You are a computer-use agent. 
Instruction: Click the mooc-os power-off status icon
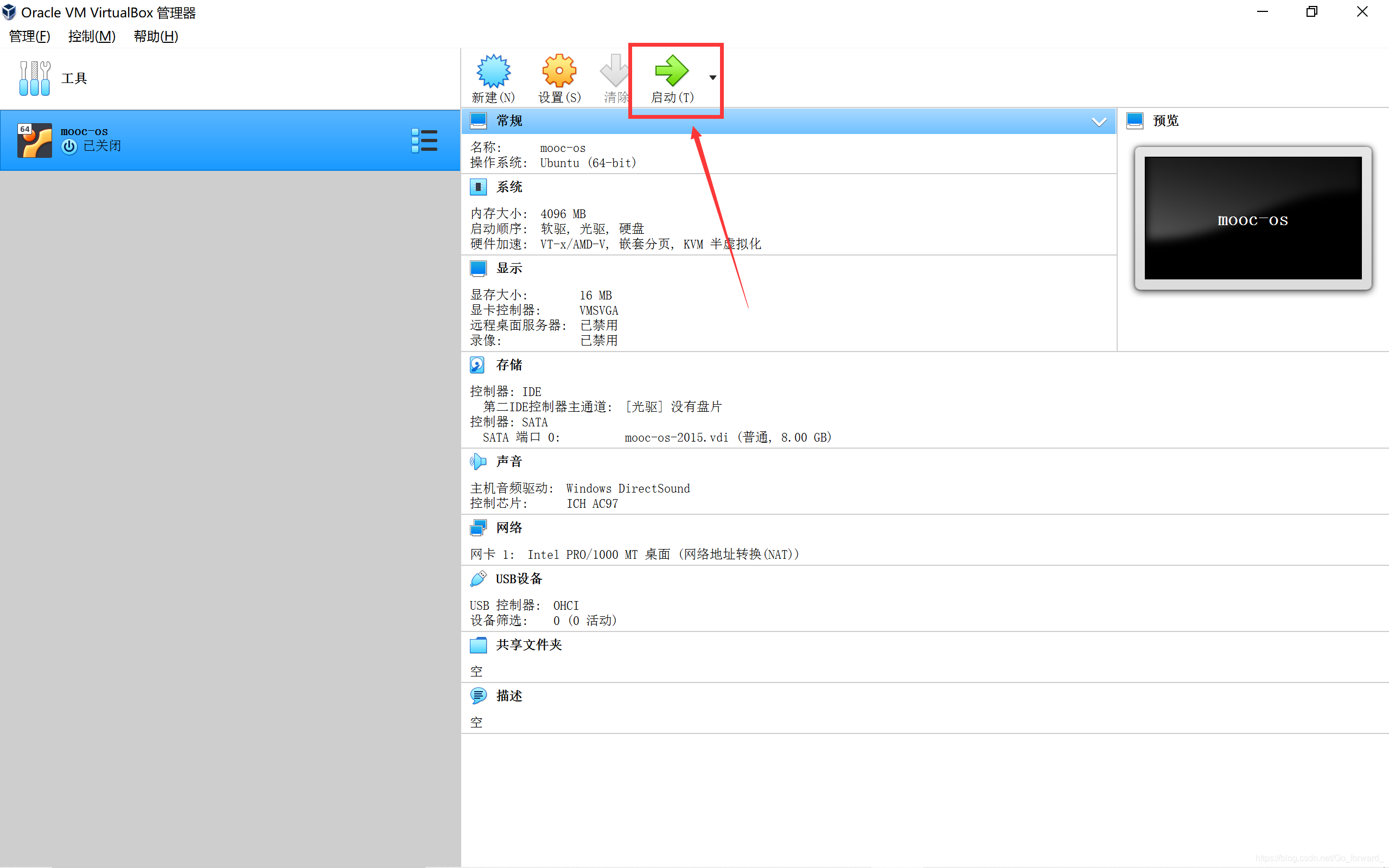pyautogui.click(x=69, y=146)
